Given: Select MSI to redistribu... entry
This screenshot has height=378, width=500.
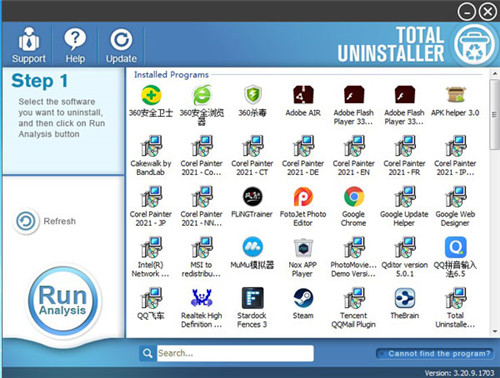Looking at the screenshot, I should pyautogui.click(x=202, y=257).
